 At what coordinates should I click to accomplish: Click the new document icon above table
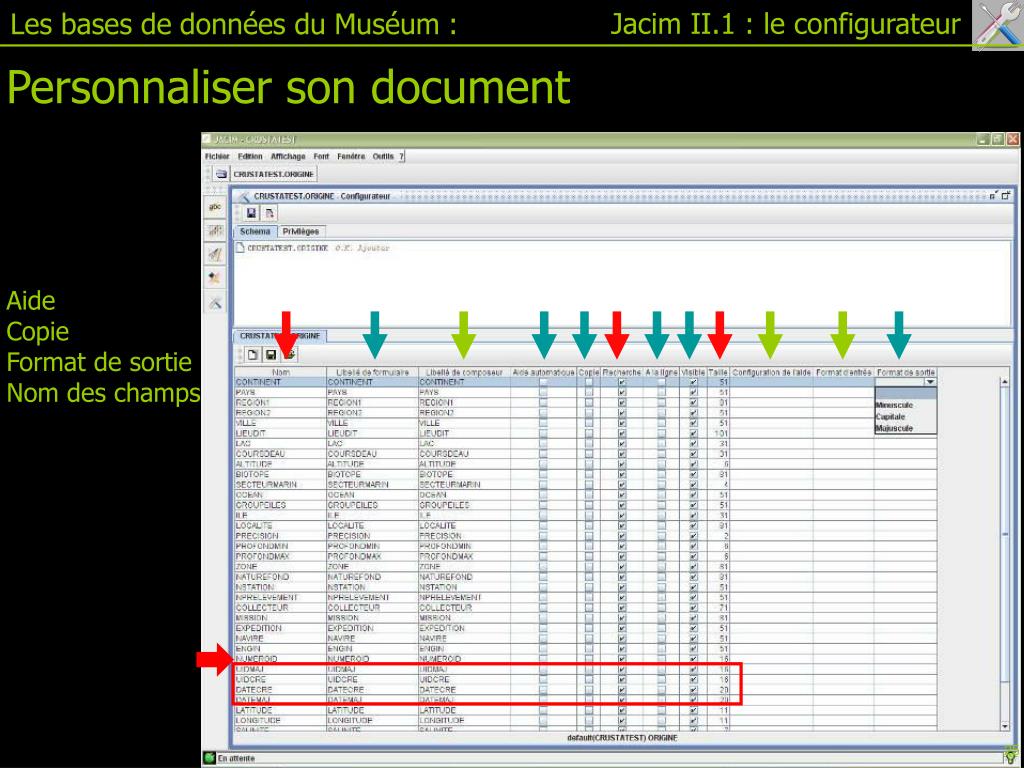(x=252, y=355)
